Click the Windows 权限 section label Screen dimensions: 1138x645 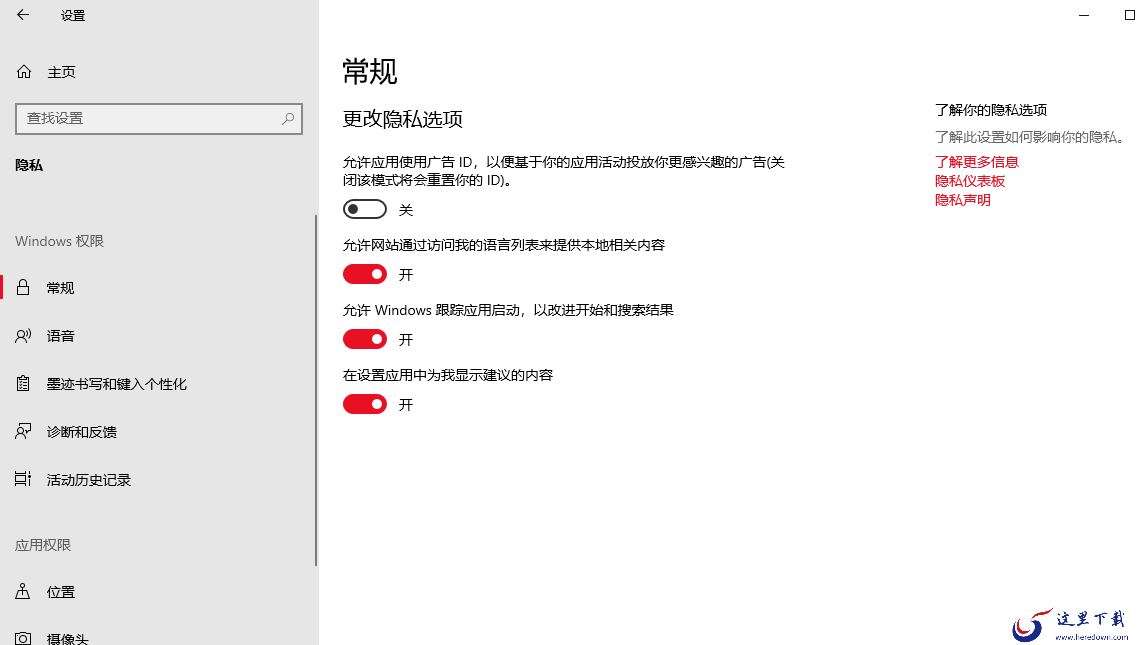click(x=60, y=241)
